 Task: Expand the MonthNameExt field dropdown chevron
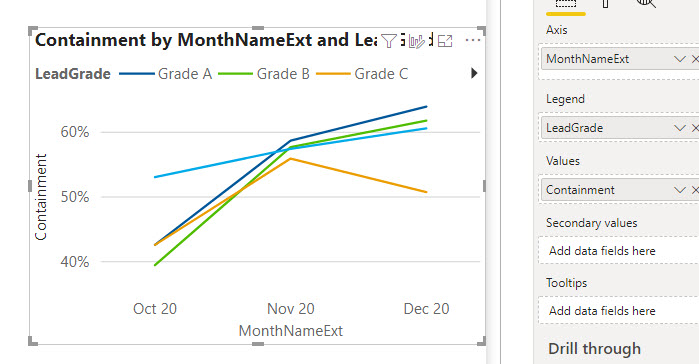[x=679, y=59]
